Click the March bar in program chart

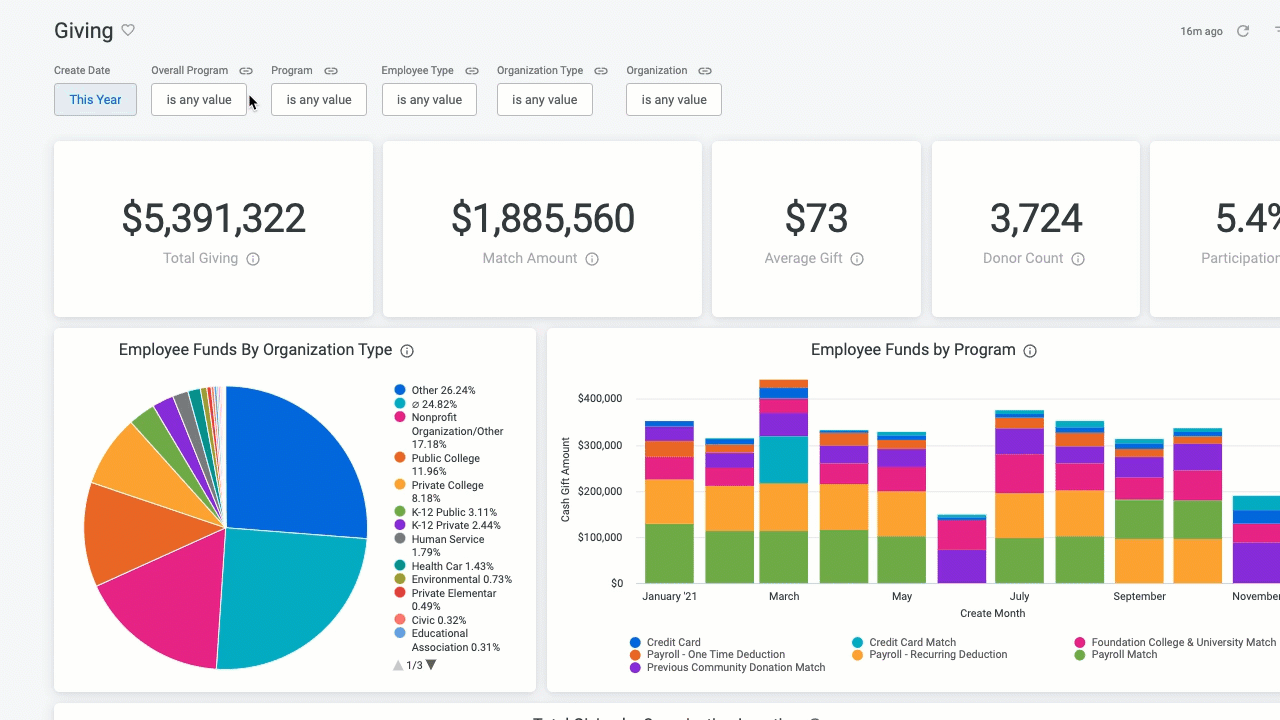pyautogui.click(x=784, y=482)
